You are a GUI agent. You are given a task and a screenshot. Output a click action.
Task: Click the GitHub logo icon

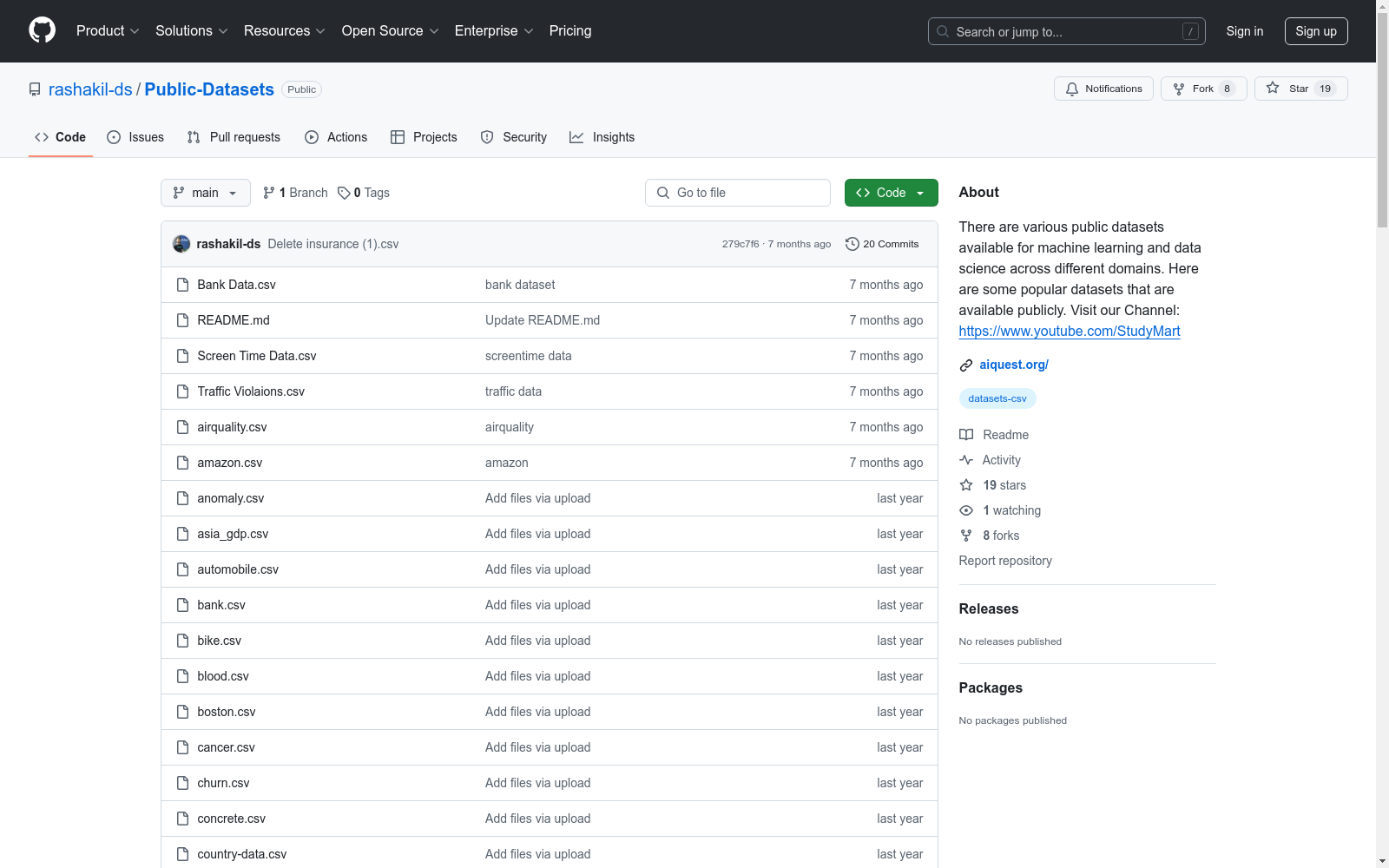click(42, 30)
